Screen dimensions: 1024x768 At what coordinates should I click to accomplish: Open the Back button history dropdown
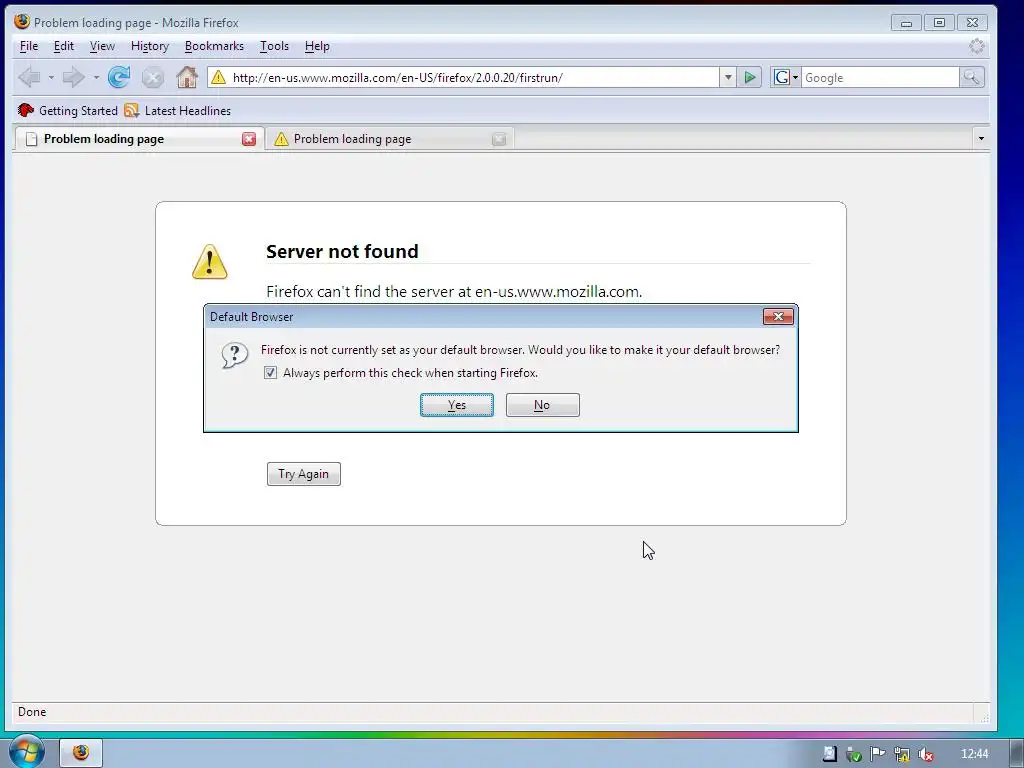click(51, 77)
